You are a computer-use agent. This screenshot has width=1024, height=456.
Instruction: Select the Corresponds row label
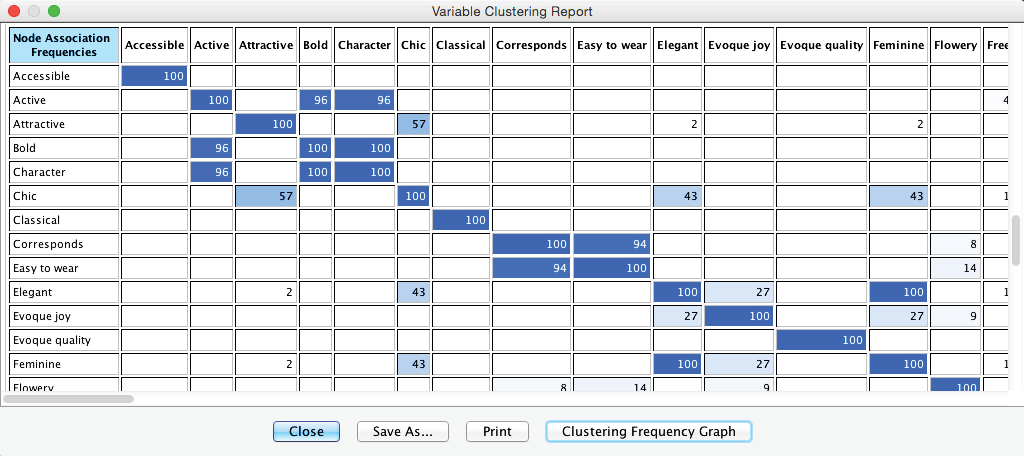coord(64,244)
